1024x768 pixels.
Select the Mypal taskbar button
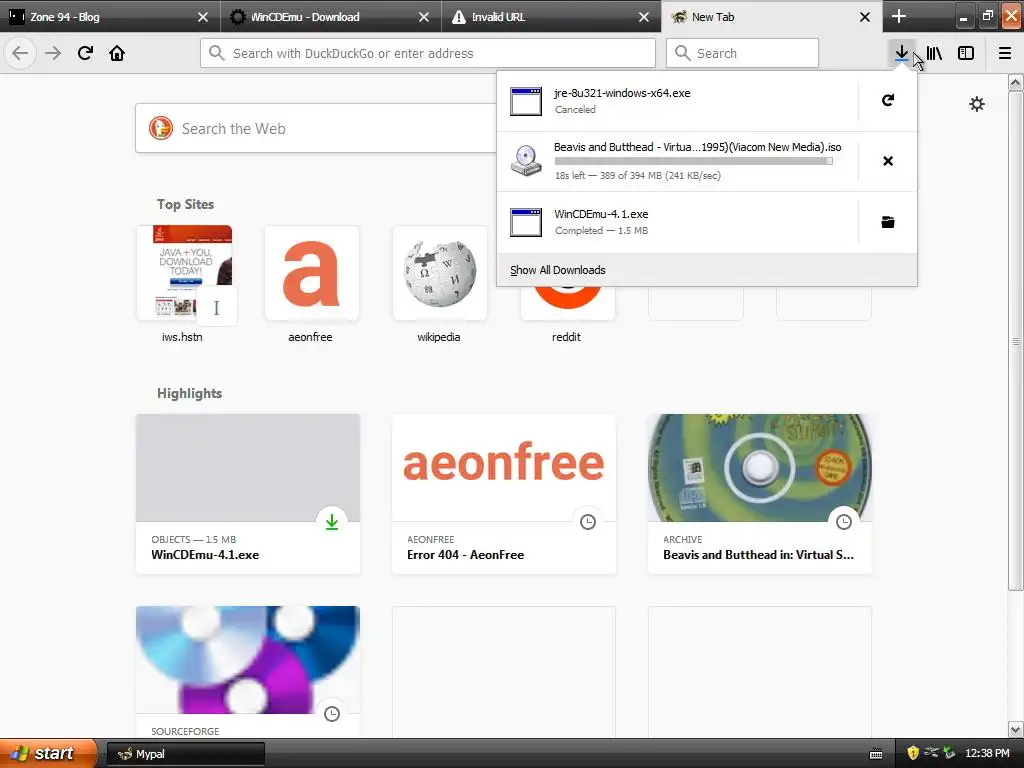[185, 754]
